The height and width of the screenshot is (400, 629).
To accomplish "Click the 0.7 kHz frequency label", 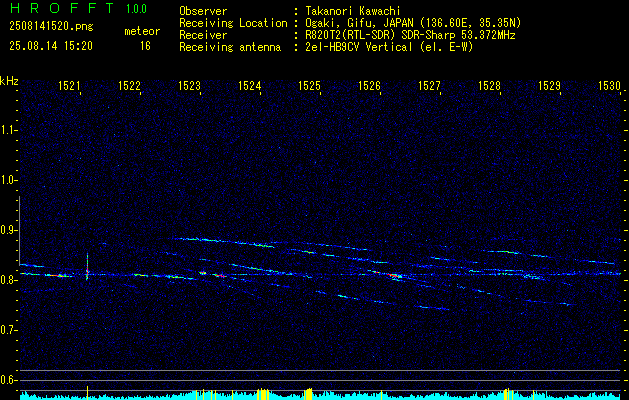I will pyautogui.click(x=7, y=331).
